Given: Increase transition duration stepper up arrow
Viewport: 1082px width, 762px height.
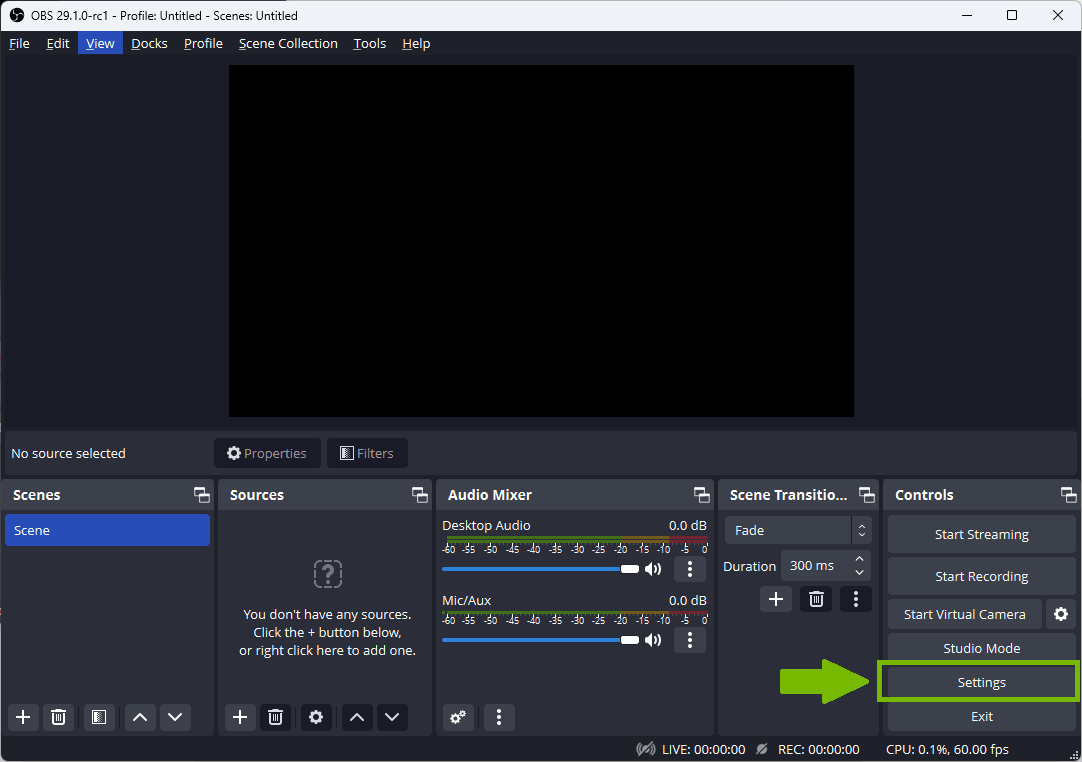Looking at the screenshot, I should (x=859, y=559).
